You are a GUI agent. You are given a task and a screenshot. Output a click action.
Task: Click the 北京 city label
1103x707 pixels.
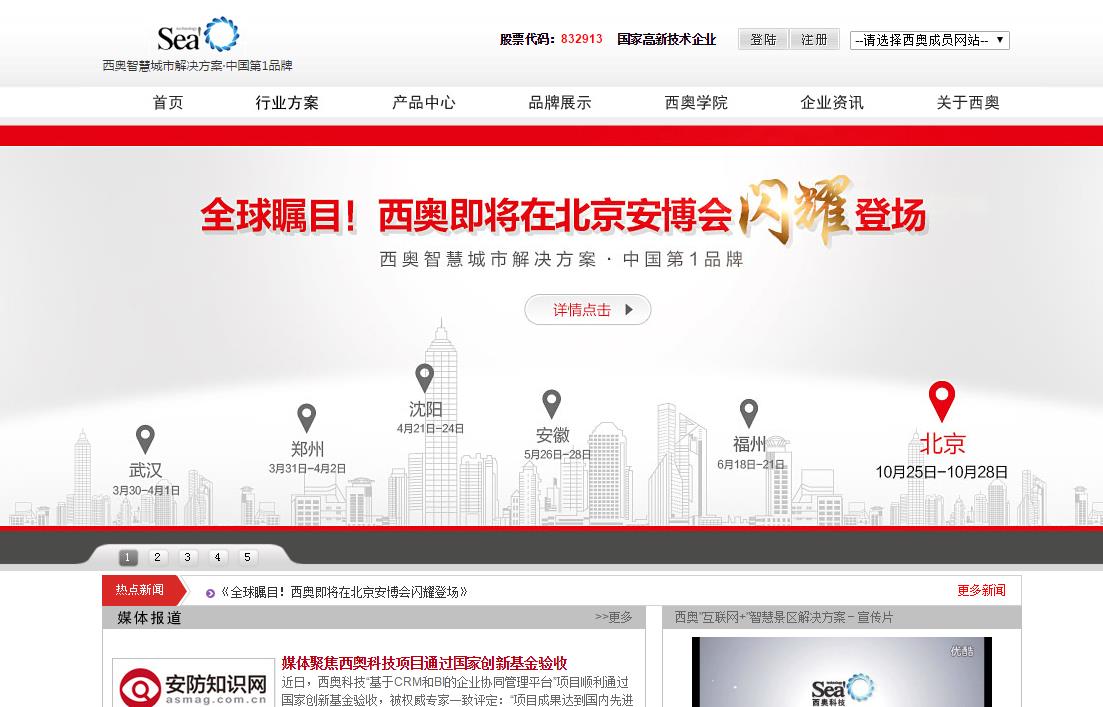[x=942, y=444]
